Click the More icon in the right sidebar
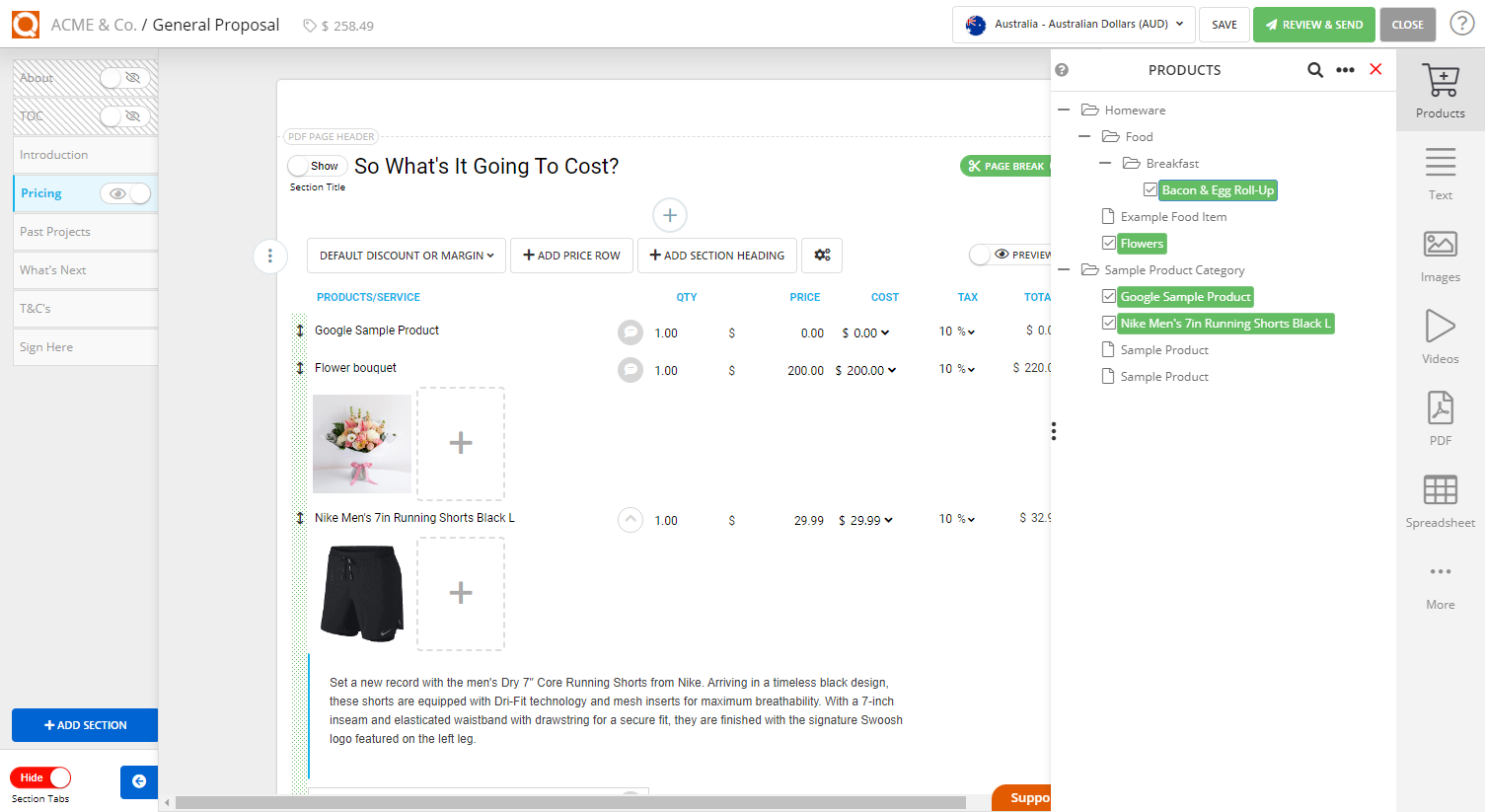 pos(1440,581)
